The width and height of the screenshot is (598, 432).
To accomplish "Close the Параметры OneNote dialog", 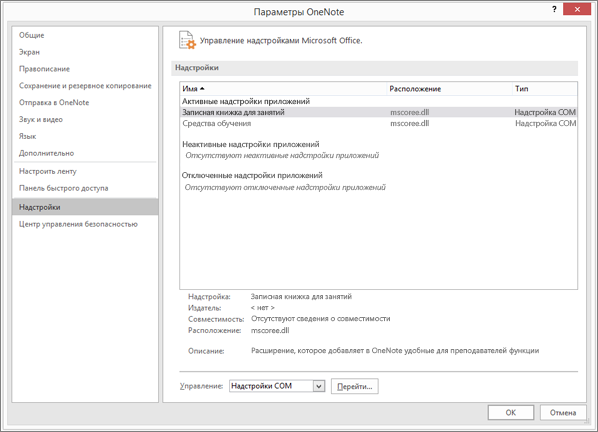I will (x=577, y=10).
